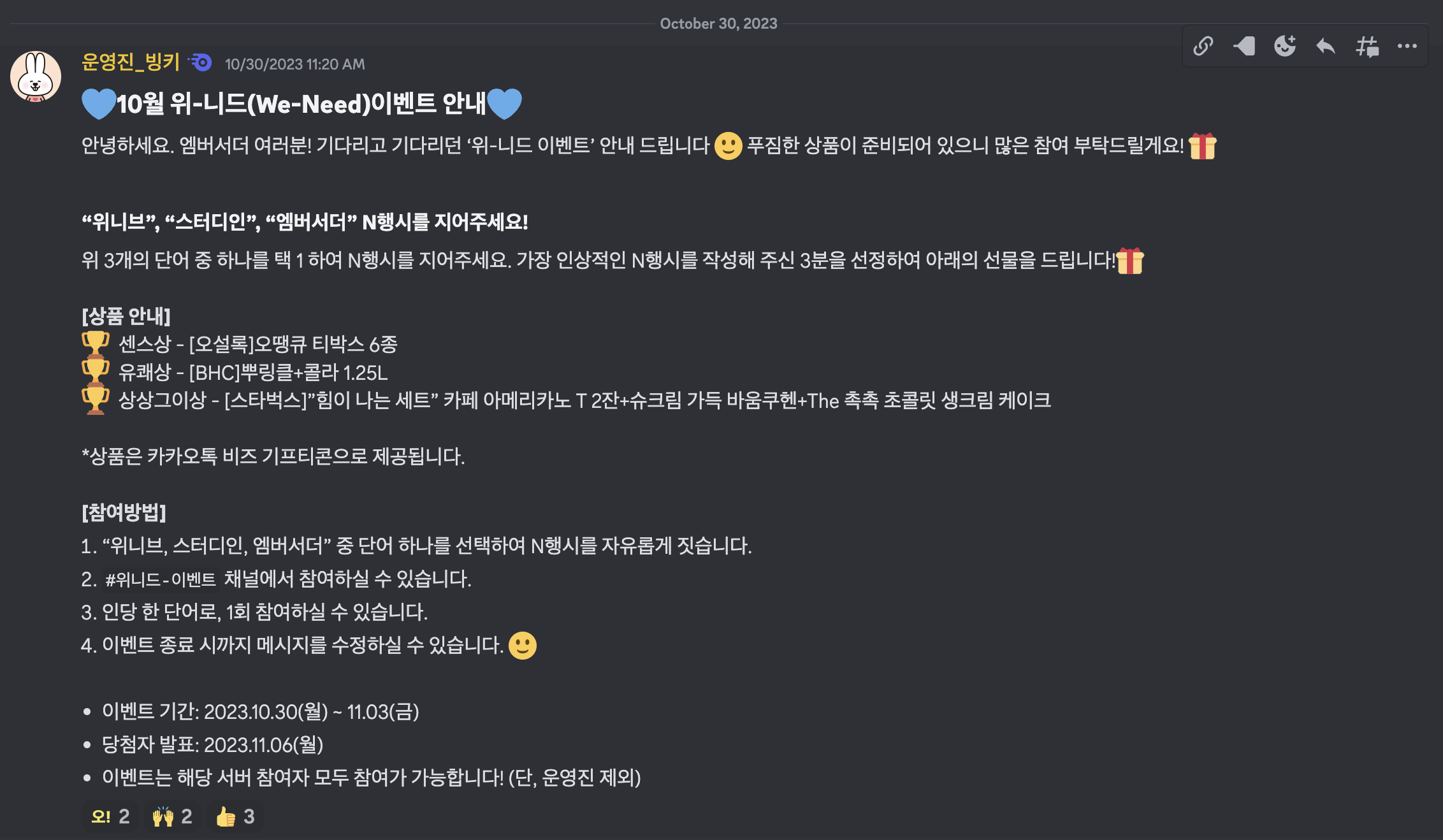Toggle the 오! reaction with count 2
The width and height of the screenshot is (1443, 840).
110,816
